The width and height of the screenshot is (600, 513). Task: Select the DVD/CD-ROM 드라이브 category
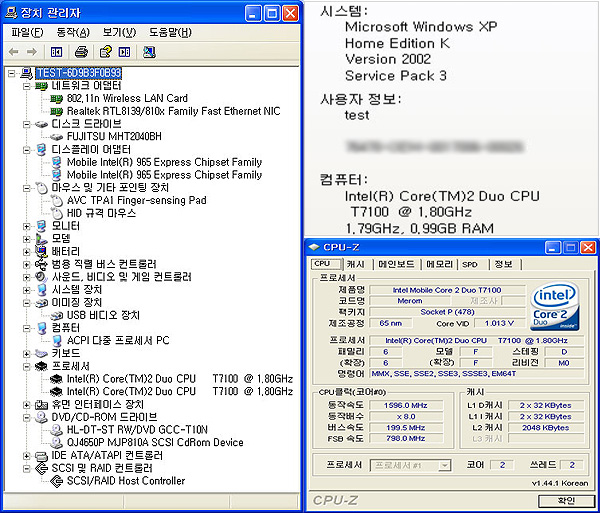[104, 417]
